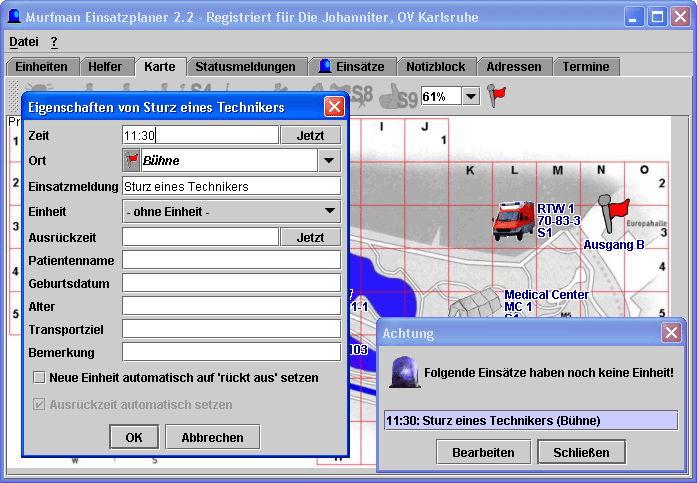Click the Bearbeiten button

[x=483, y=452]
